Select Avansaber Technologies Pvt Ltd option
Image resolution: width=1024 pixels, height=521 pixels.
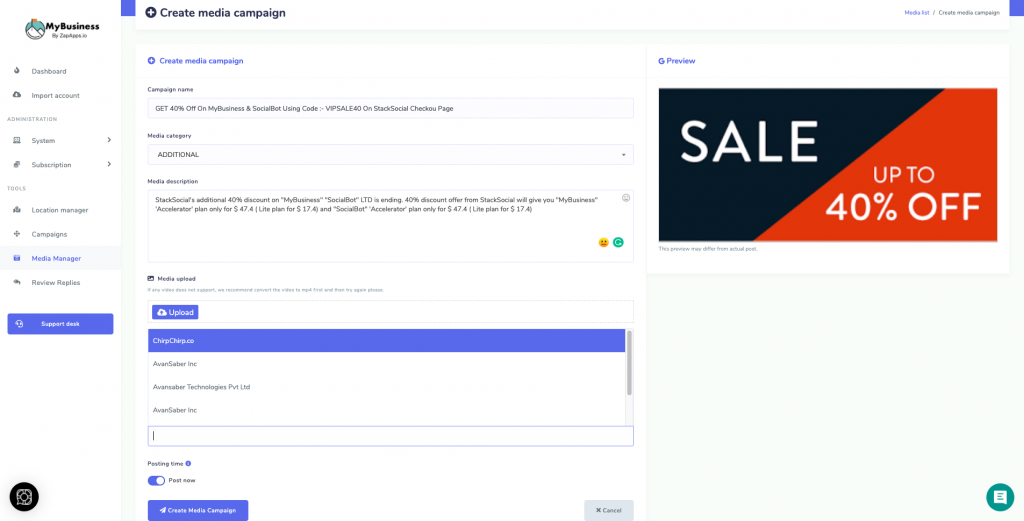click(386, 387)
